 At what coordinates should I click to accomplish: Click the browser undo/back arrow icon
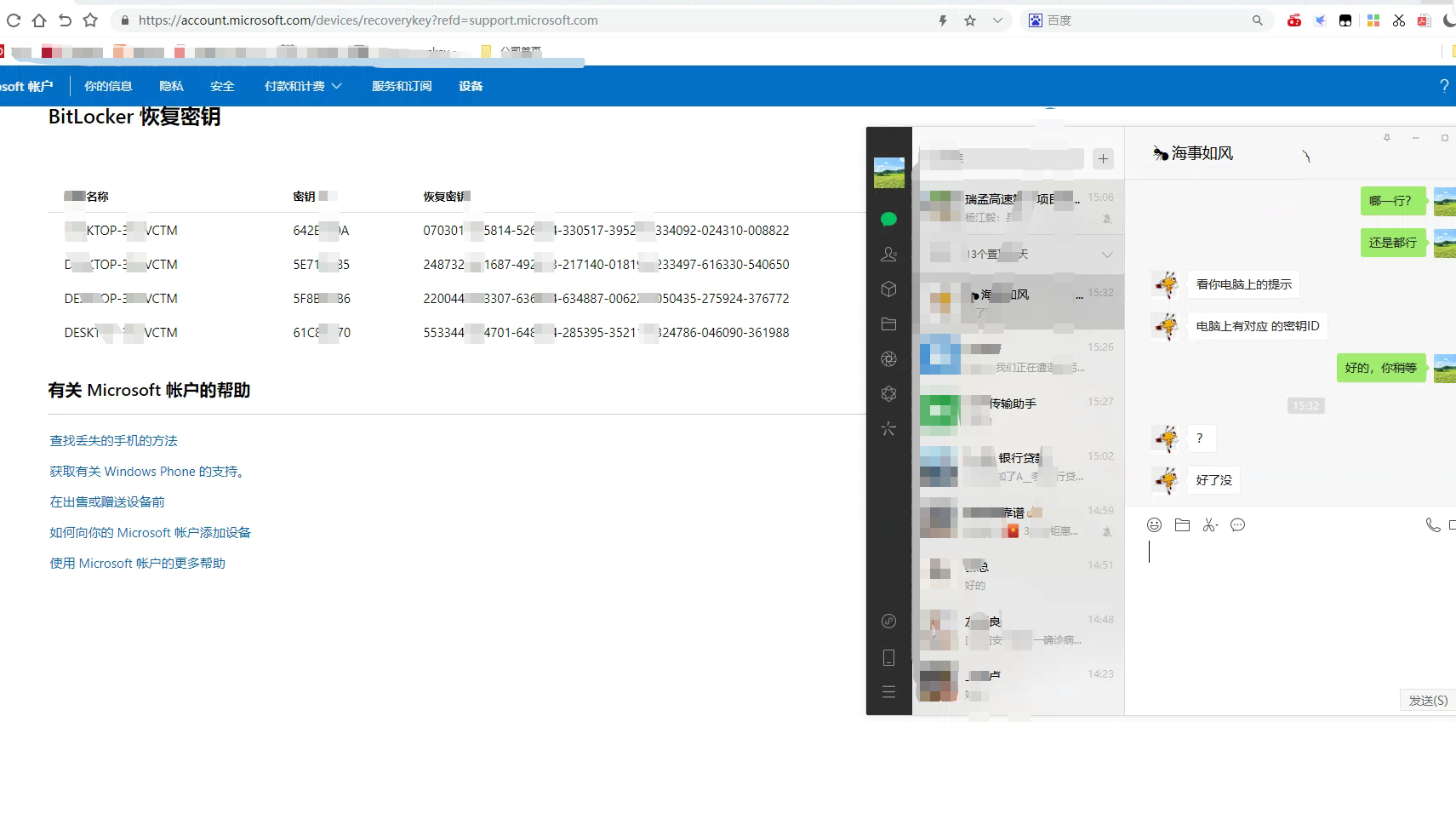pyautogui.click(x=65, y=20)
